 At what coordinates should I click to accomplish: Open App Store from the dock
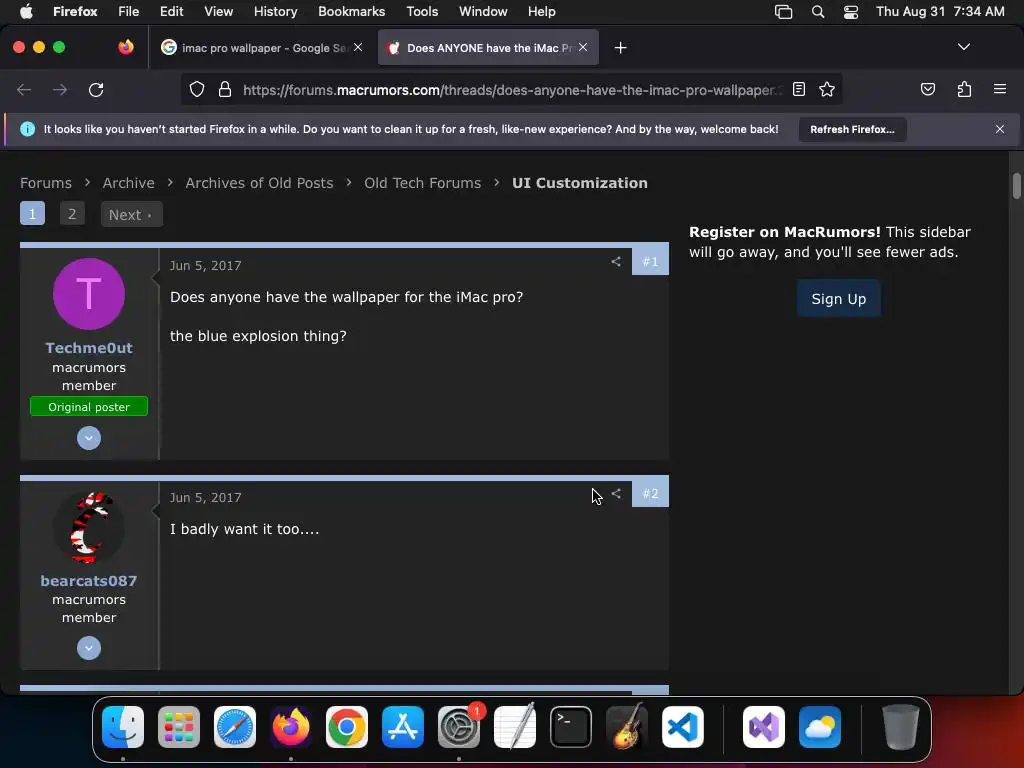[x=403, y=727]
